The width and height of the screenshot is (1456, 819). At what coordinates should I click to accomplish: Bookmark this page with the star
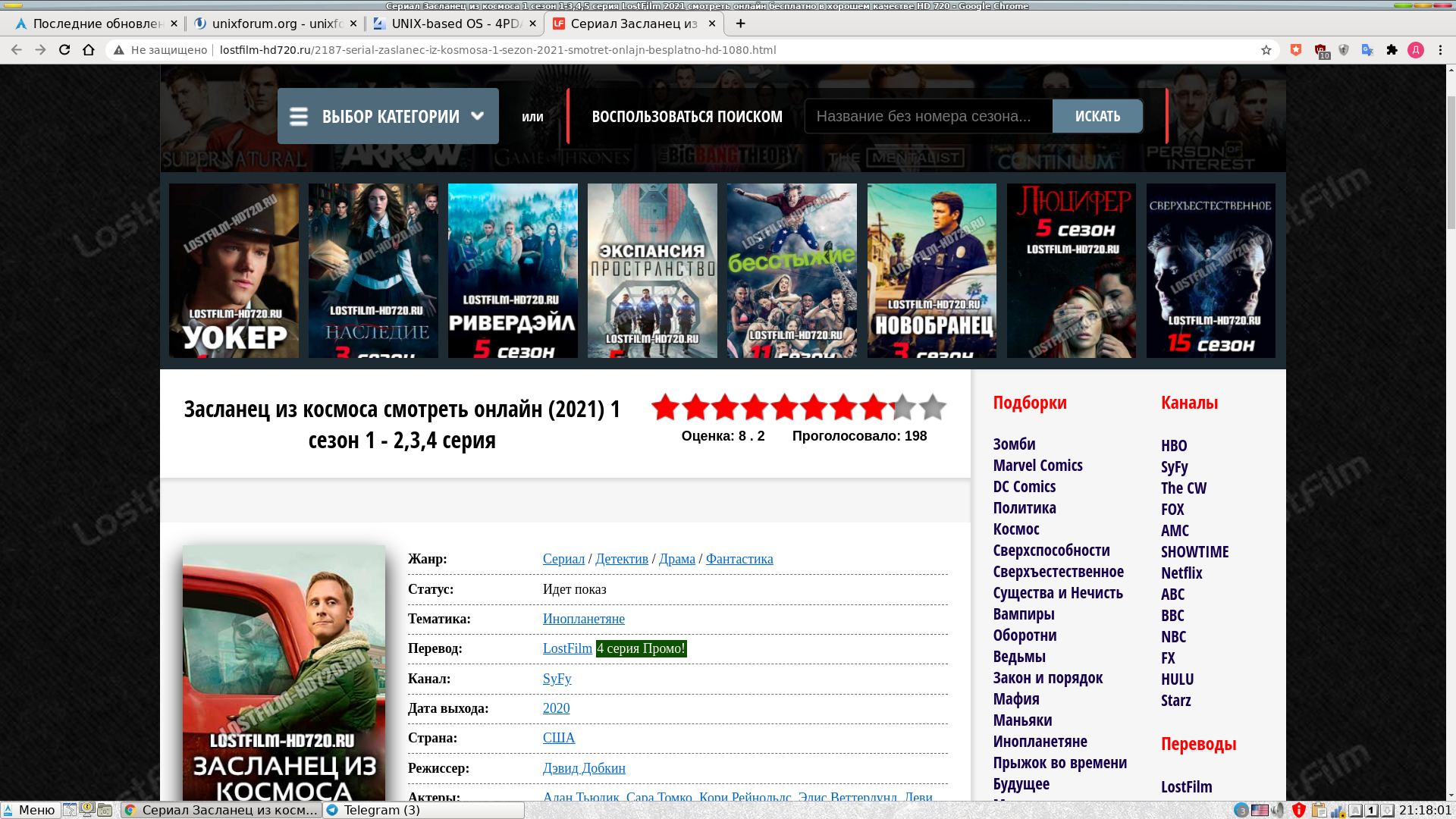coord(1266,50)
